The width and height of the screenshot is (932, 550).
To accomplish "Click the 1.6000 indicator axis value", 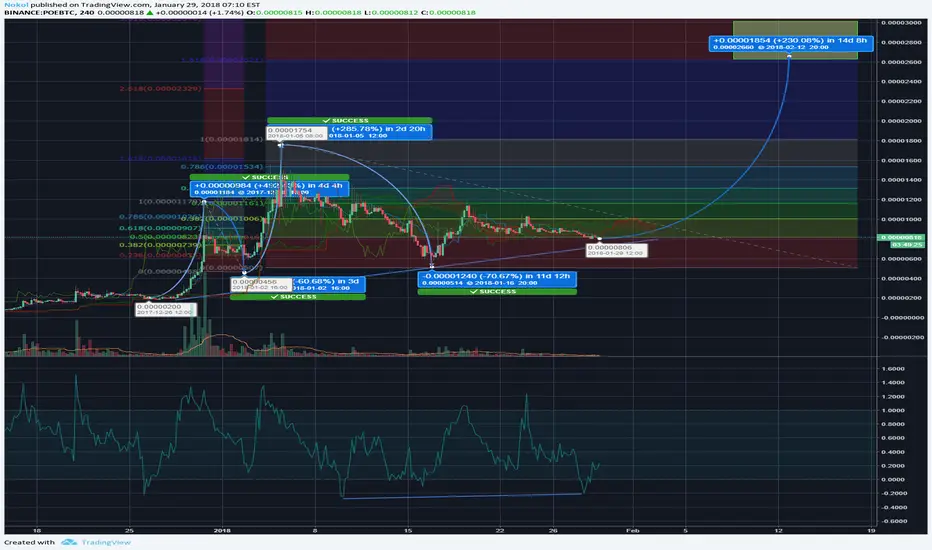I will pyautogui.click(x=893, y=369).
